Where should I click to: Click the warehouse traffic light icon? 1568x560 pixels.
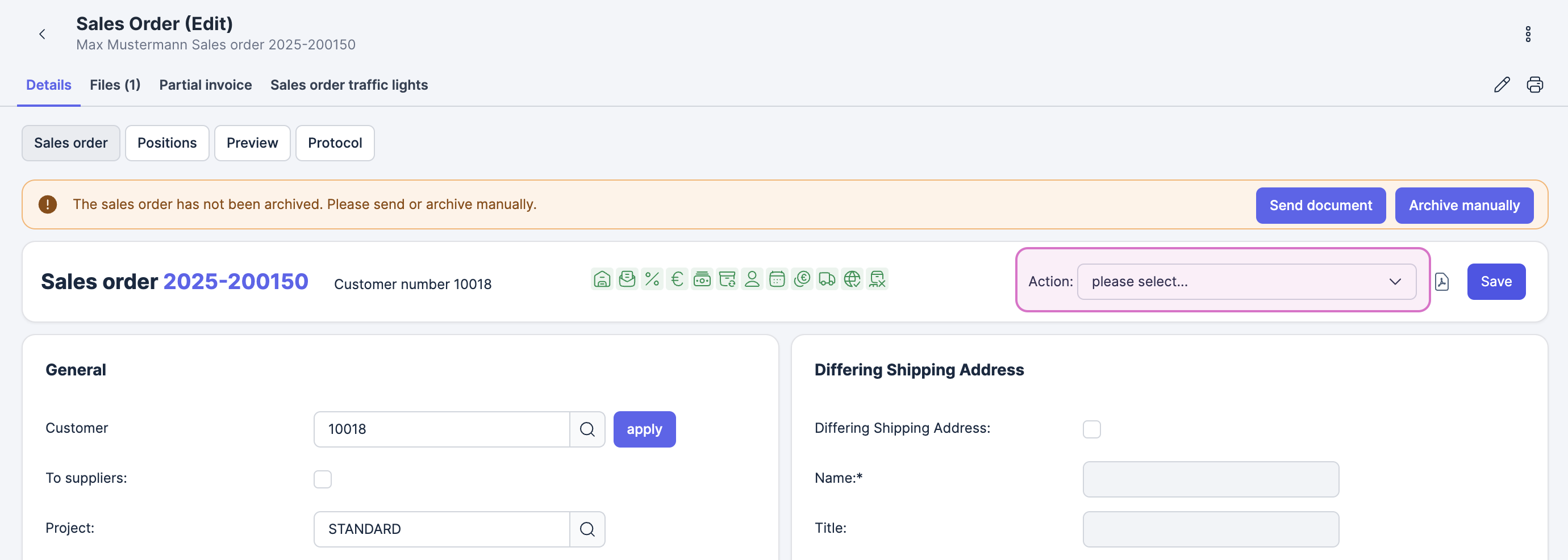(602, 279)
